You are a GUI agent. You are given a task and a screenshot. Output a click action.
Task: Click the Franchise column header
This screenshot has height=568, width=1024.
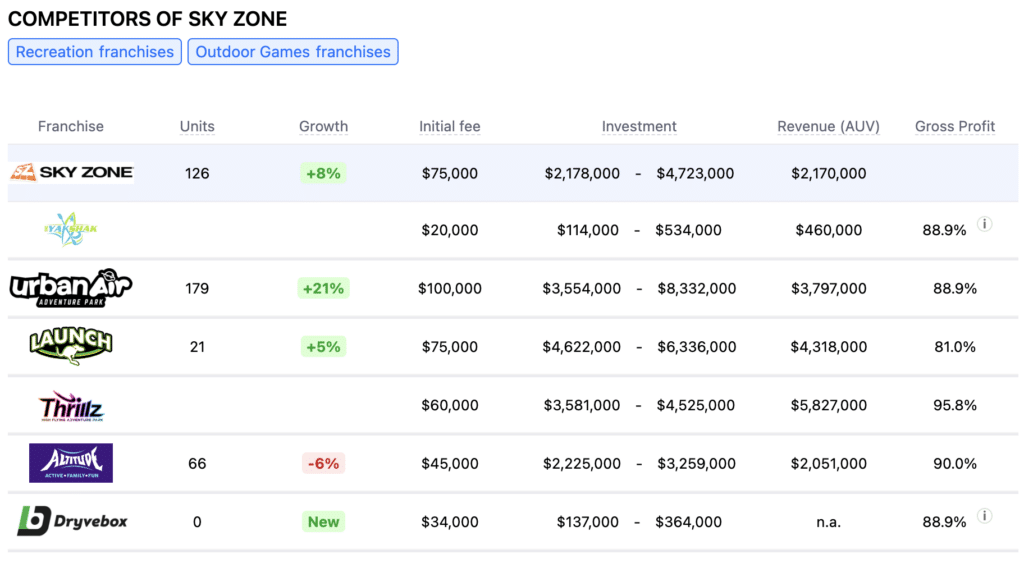[71, 126]
